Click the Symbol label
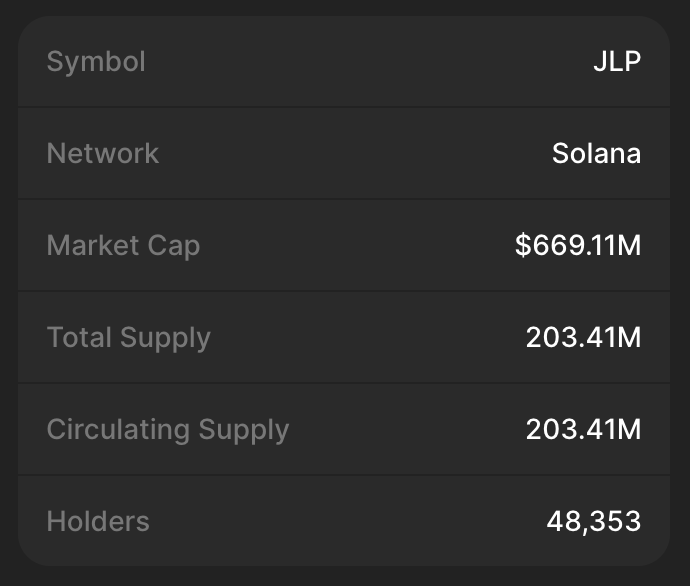Viewport: 690px width, 586px height. (96, 62)
